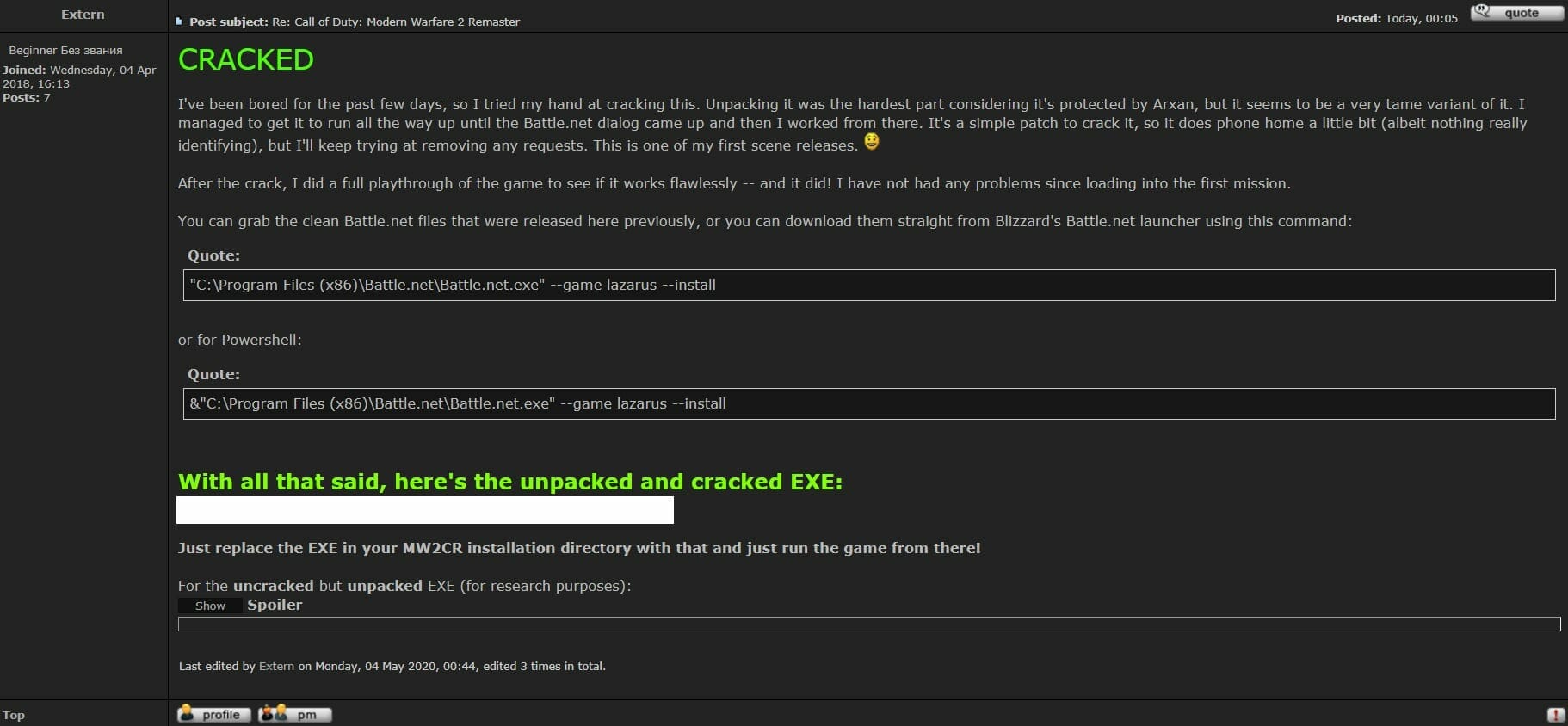Show the hidden spoiler content

pos(210,606)
